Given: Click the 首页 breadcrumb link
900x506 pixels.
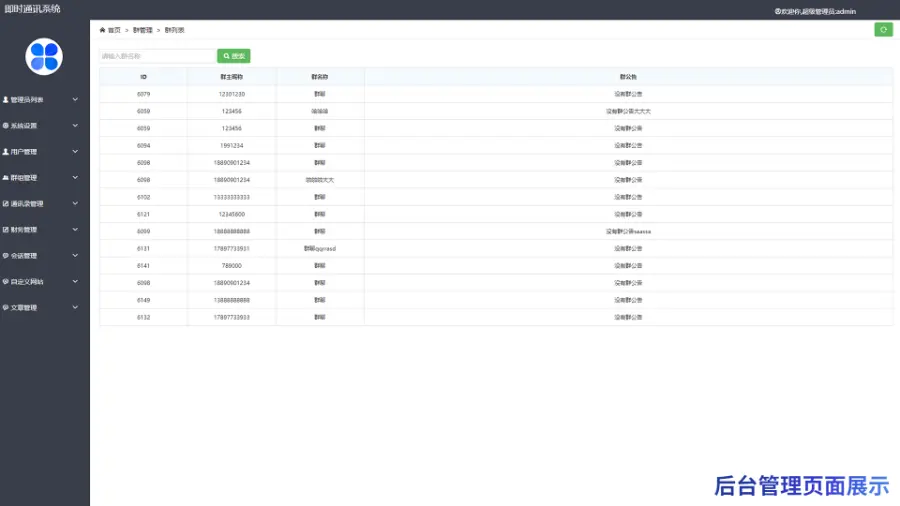Looking at the screenshot, I should pos(114,30).
